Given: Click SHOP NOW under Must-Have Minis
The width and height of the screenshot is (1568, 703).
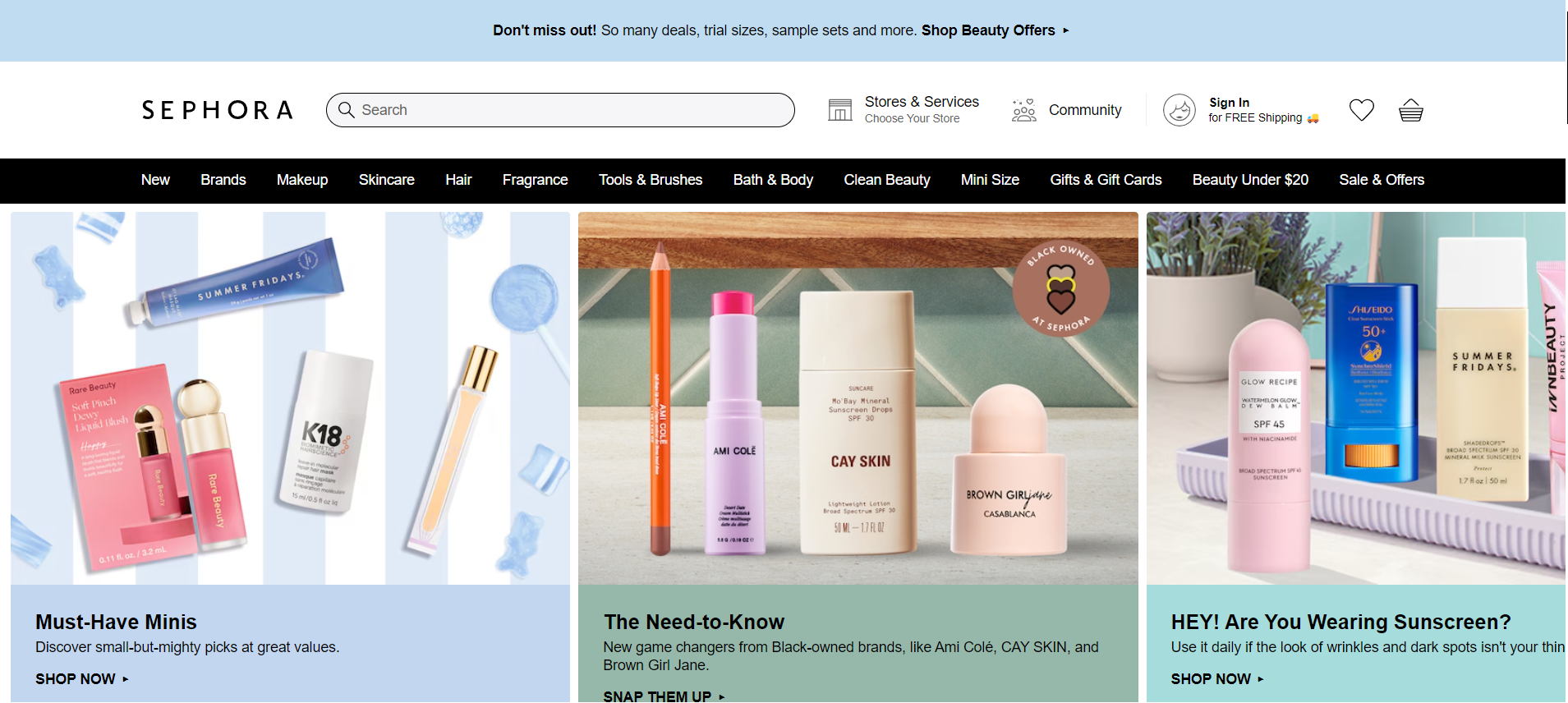Looking at the screenshot, I should click(81, 679).
